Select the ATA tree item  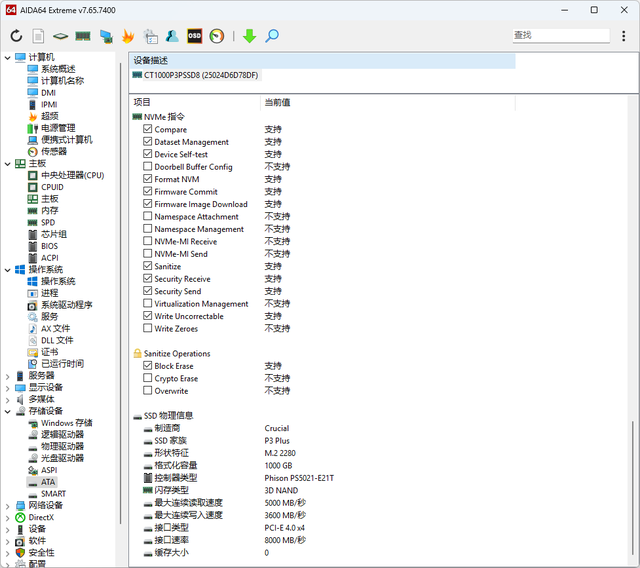41,482
